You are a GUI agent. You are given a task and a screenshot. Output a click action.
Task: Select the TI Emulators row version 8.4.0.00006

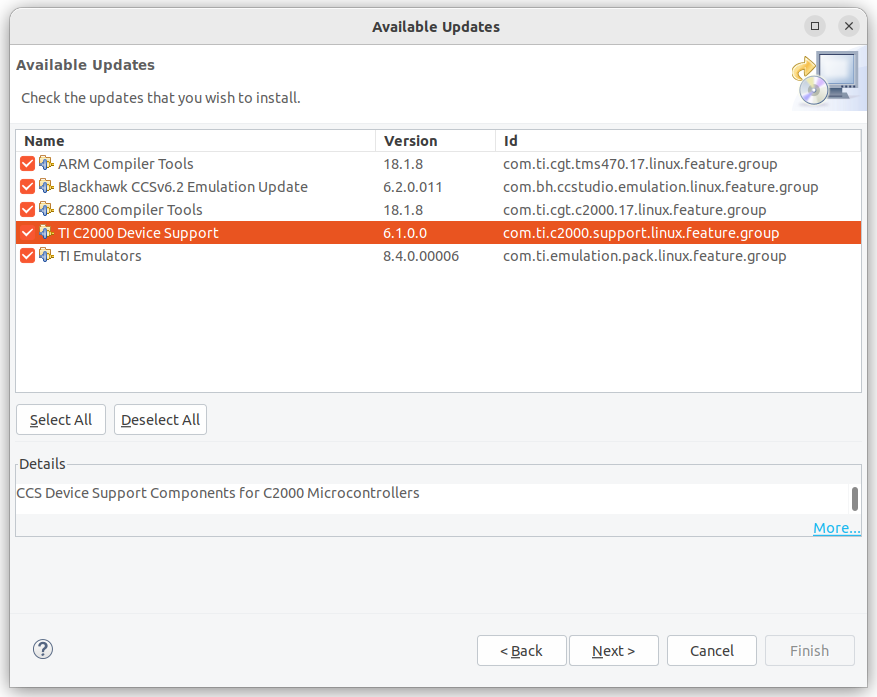[x=421, y=256]
